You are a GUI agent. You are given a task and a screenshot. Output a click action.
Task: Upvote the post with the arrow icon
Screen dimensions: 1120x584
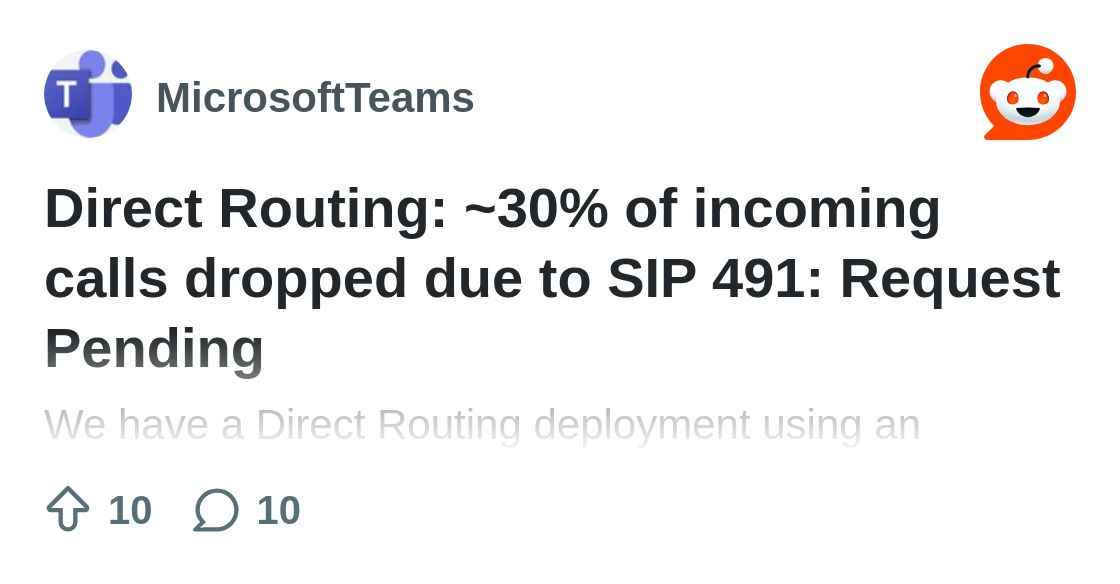click(68, 509)
